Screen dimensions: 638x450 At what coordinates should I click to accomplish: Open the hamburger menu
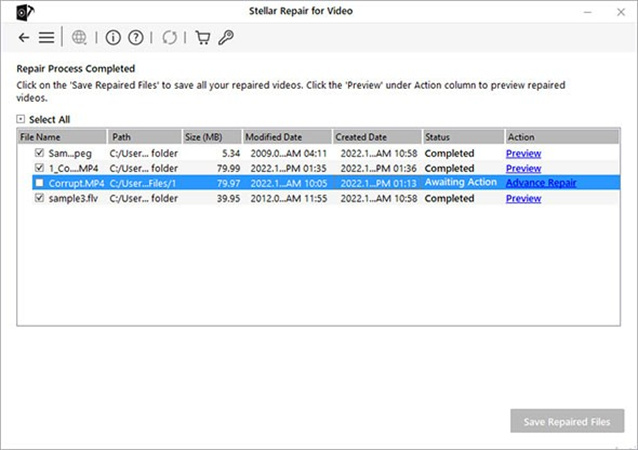coord(46,38)
